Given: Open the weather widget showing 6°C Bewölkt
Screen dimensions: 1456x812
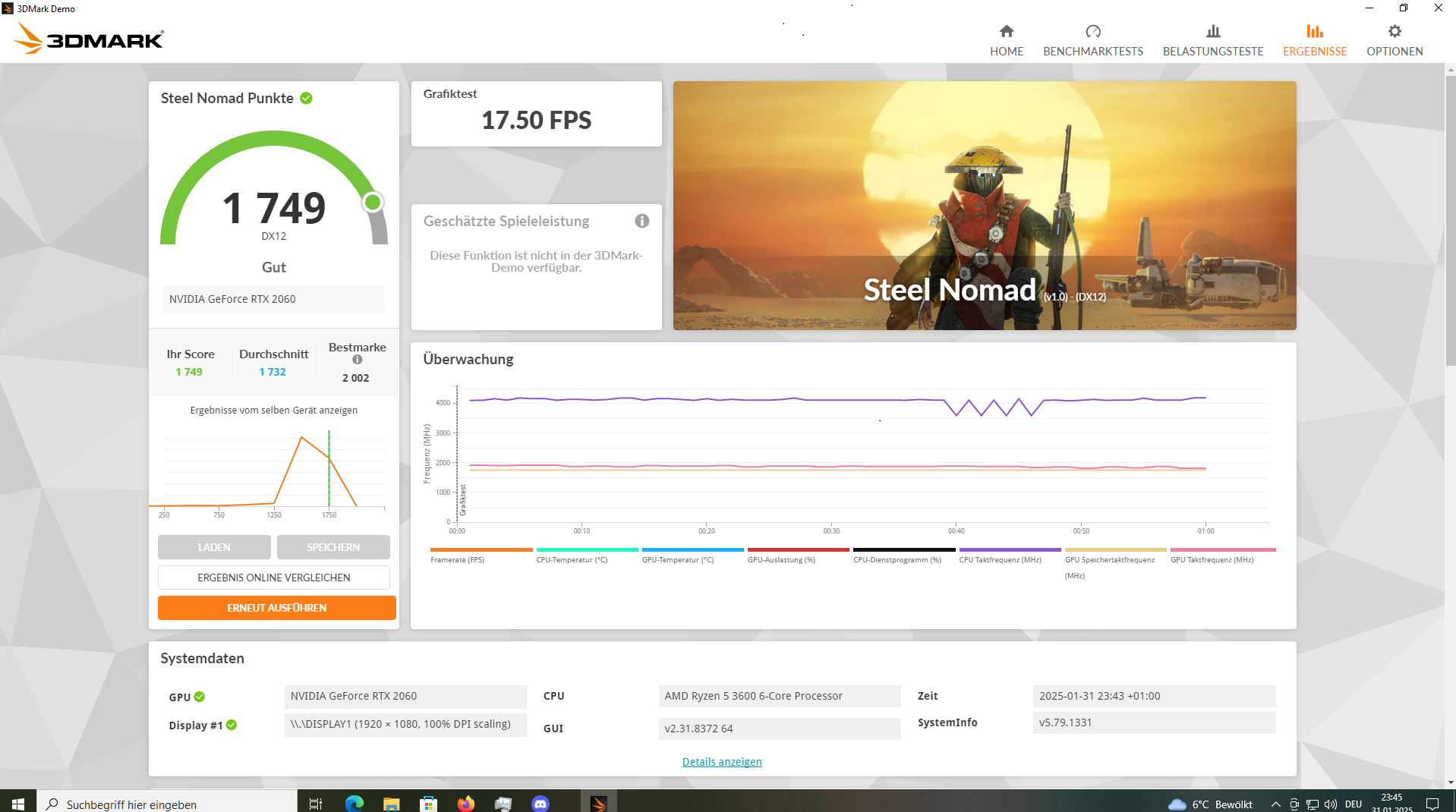Looking at the screenshot, I should 1210,804.
